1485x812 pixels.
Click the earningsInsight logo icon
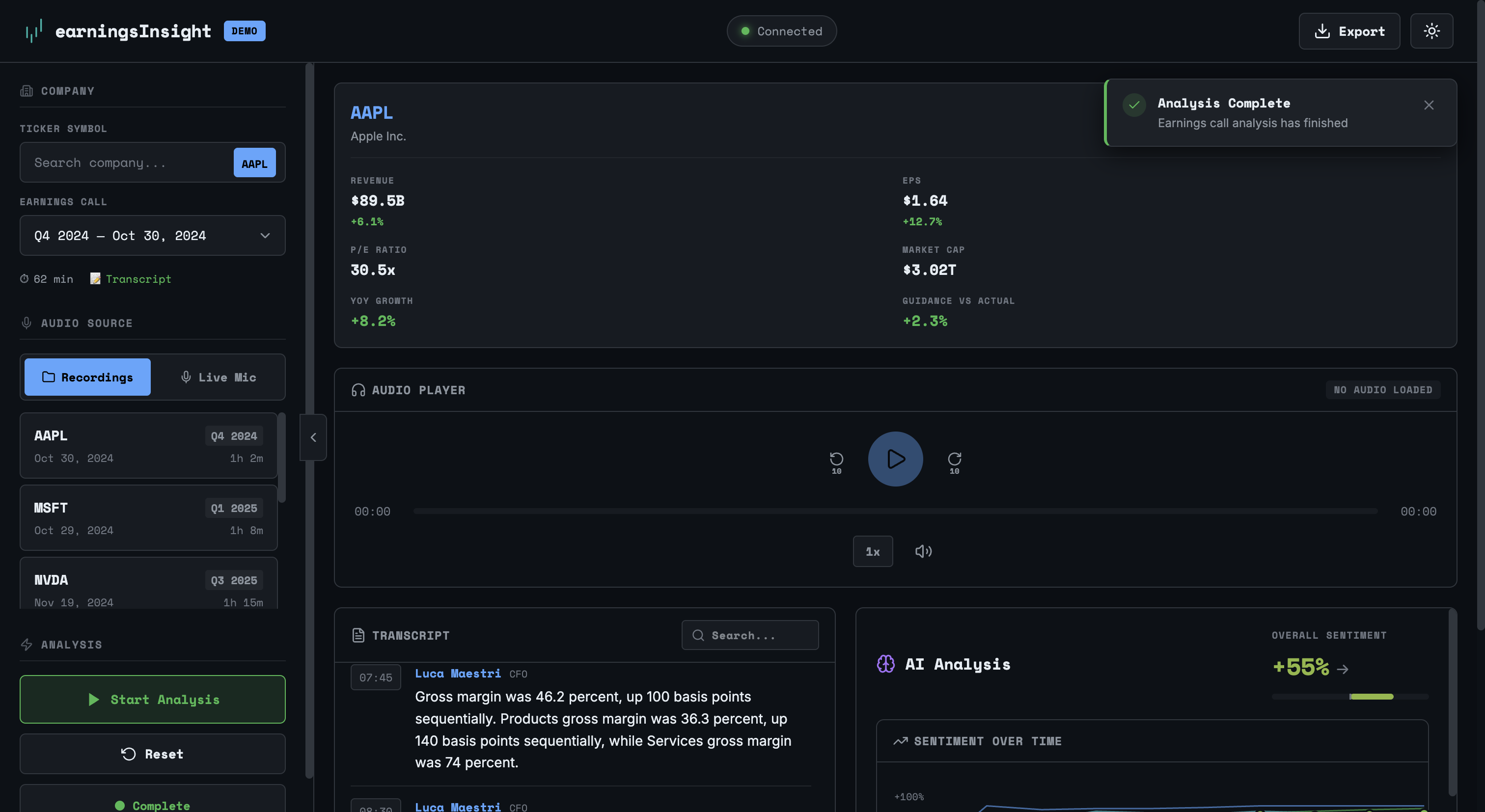point(33,30)
